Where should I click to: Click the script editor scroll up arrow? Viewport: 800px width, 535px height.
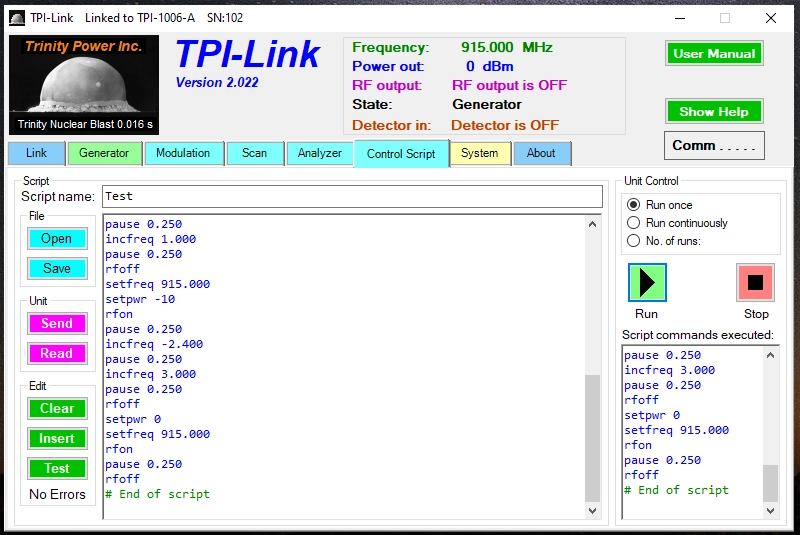point(592,224)
